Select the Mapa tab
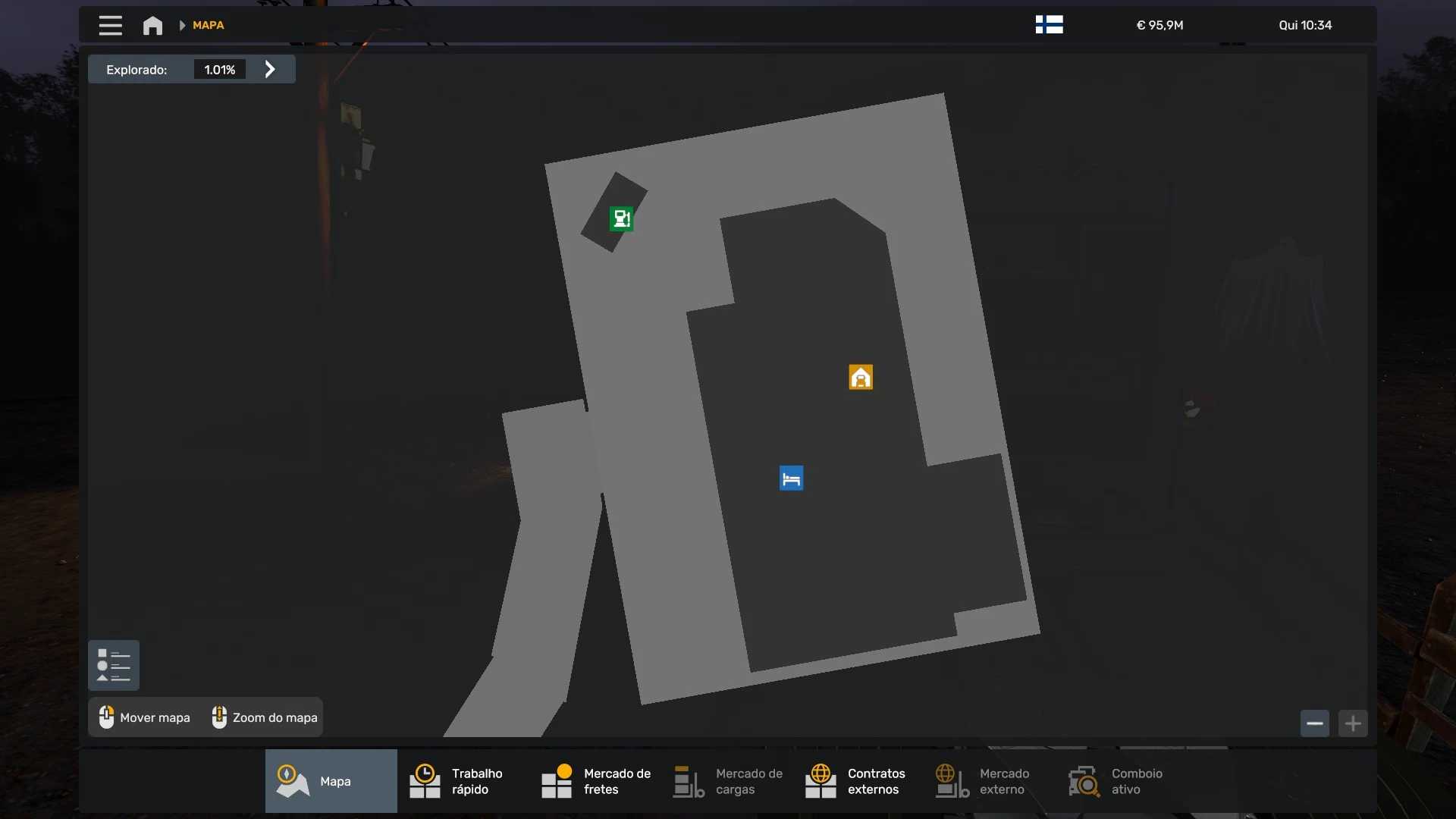1456x819 pixels. pos(331,781)
